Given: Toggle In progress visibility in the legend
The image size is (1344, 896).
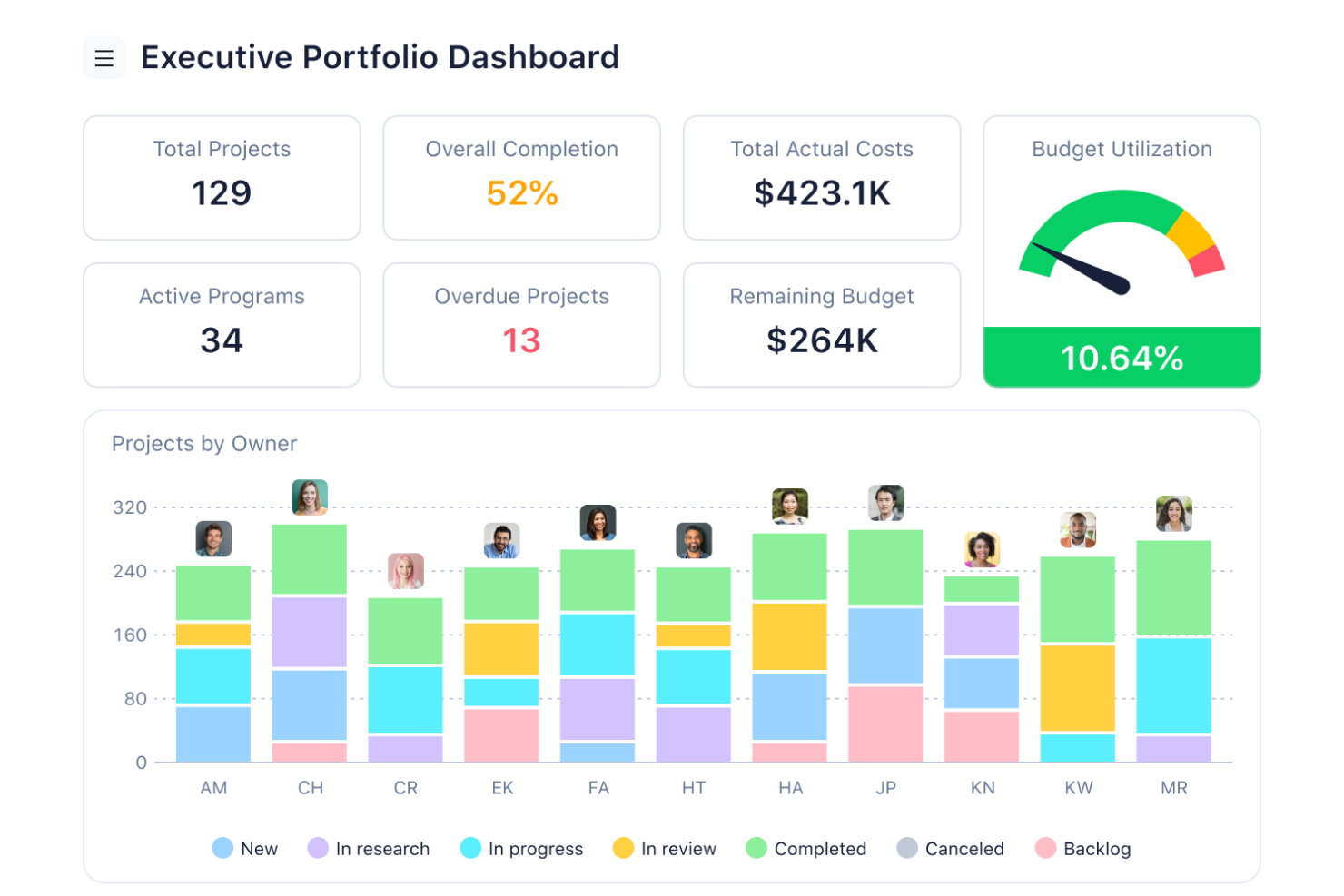Looking at the screenshot, I should click(x=522, y=849).
